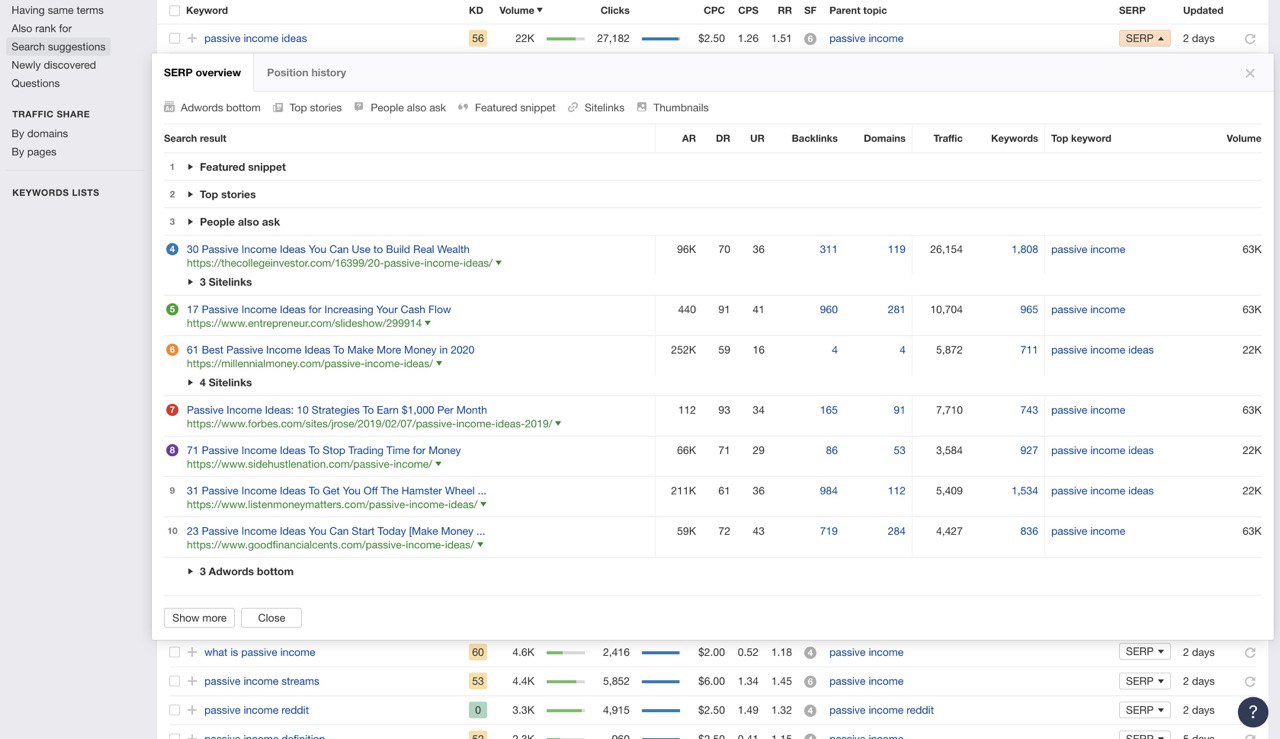
Task: Open the forbes.com Passive Income Ideas result link
Action: click(336, 410)
